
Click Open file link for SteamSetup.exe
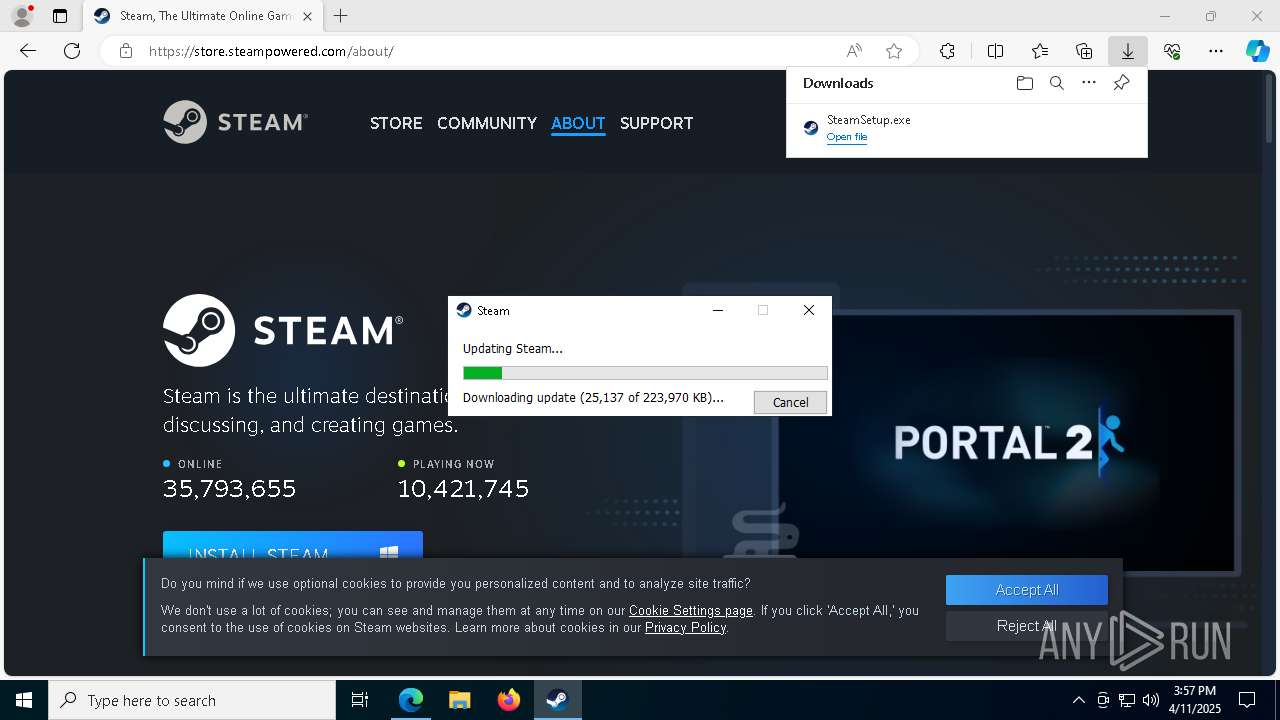847,137
